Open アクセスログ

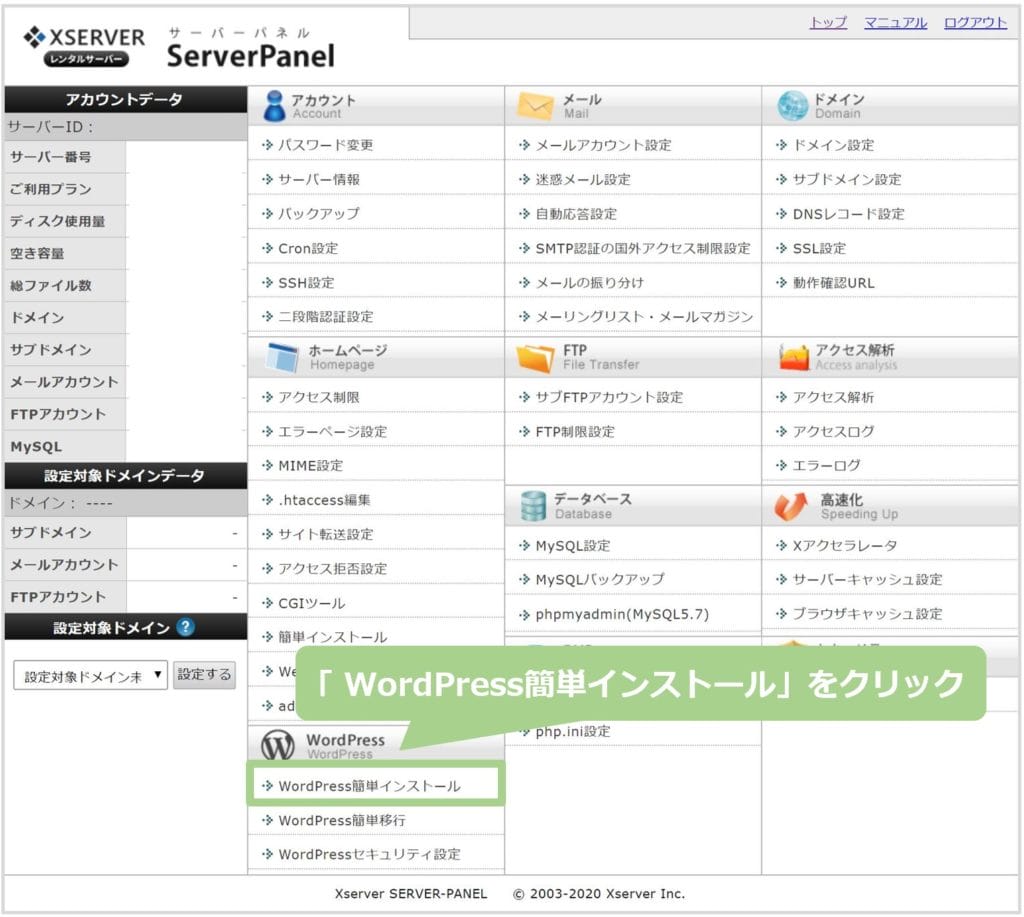833,432
